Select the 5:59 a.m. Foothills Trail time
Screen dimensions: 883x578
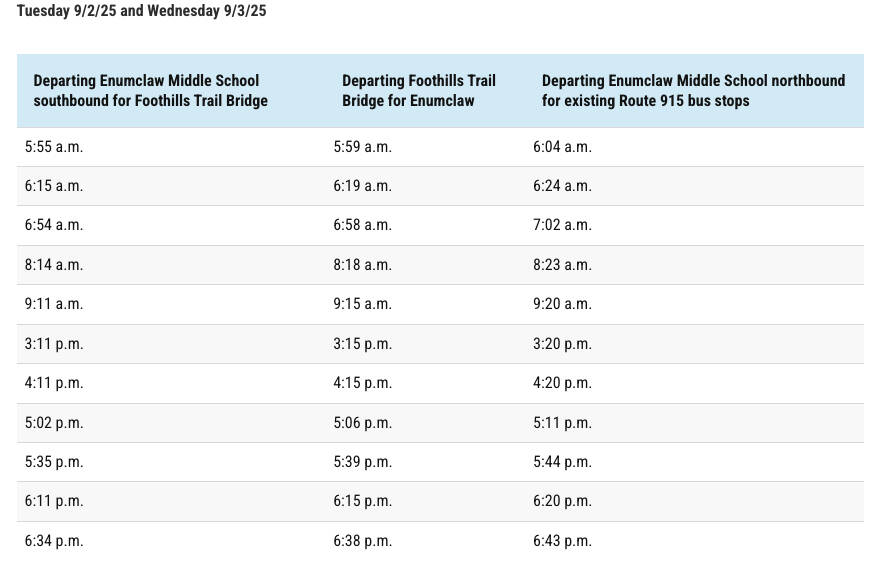[x=362, y=147]
